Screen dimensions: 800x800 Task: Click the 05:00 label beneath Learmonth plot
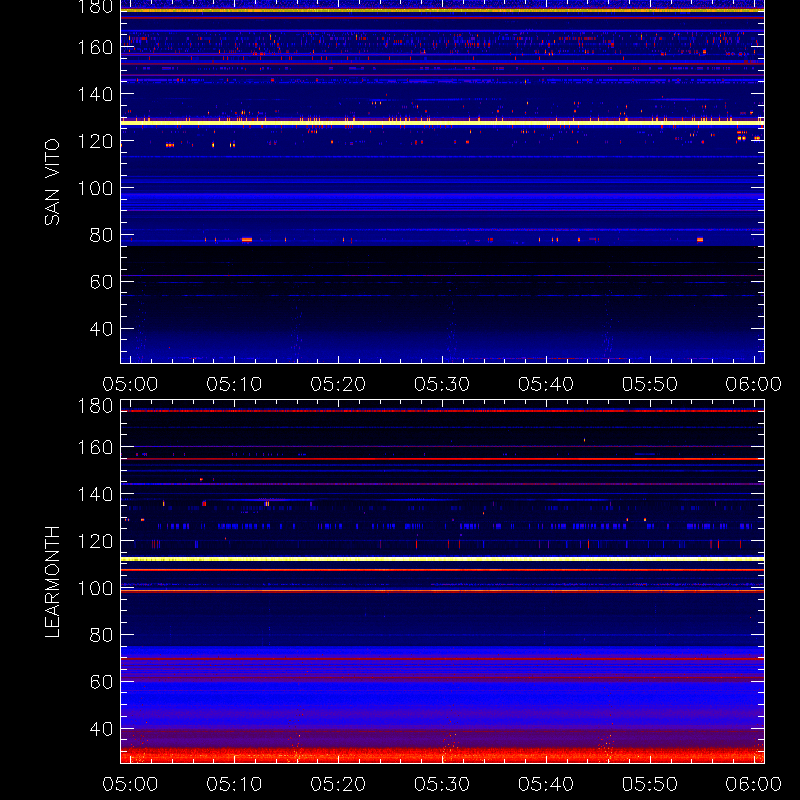click(x=130, y=784)
